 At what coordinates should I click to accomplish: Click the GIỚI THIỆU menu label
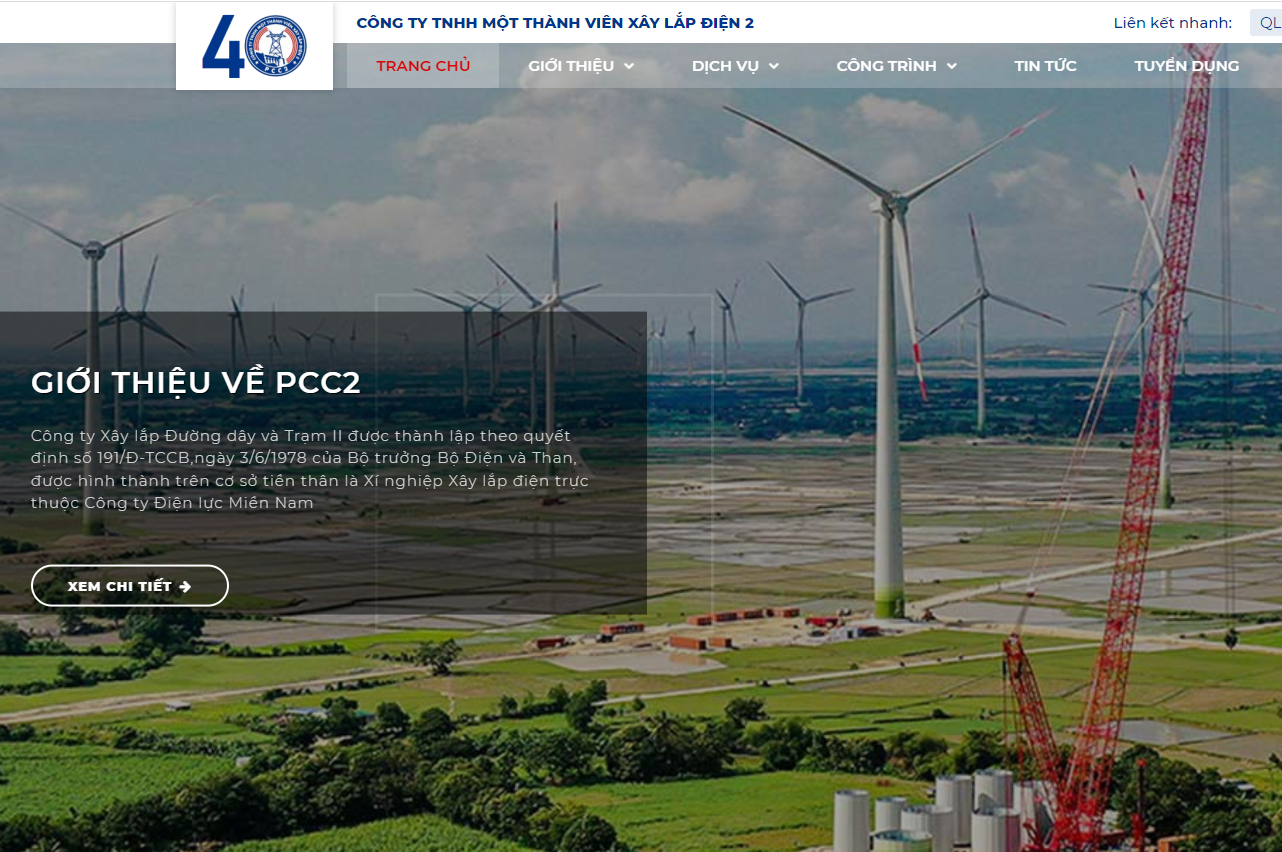click(x=571, y=66)
